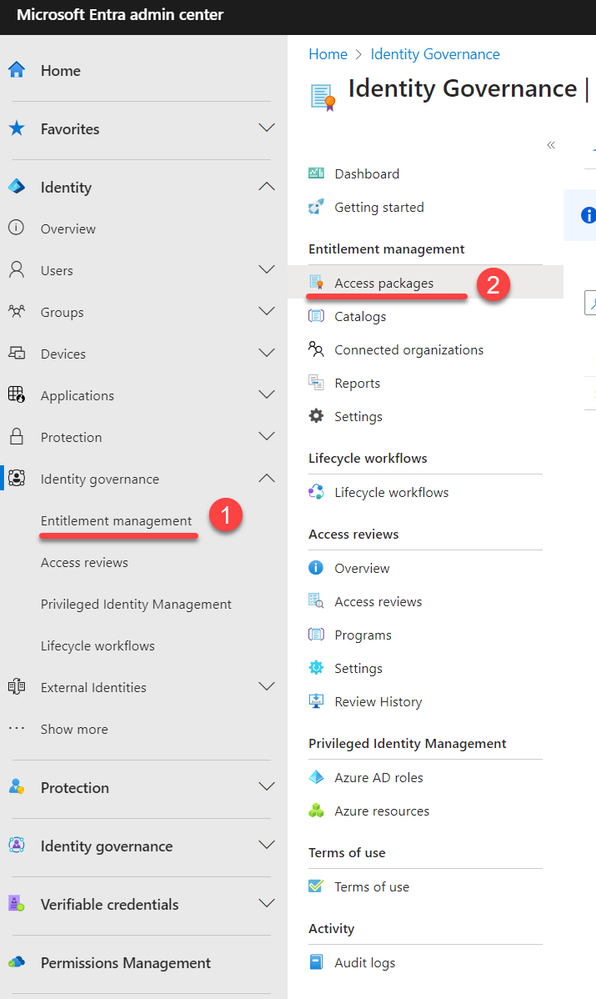Click the Devices icon in sidebar
Viewport: 596px width, 999px height.
point(17,353)
